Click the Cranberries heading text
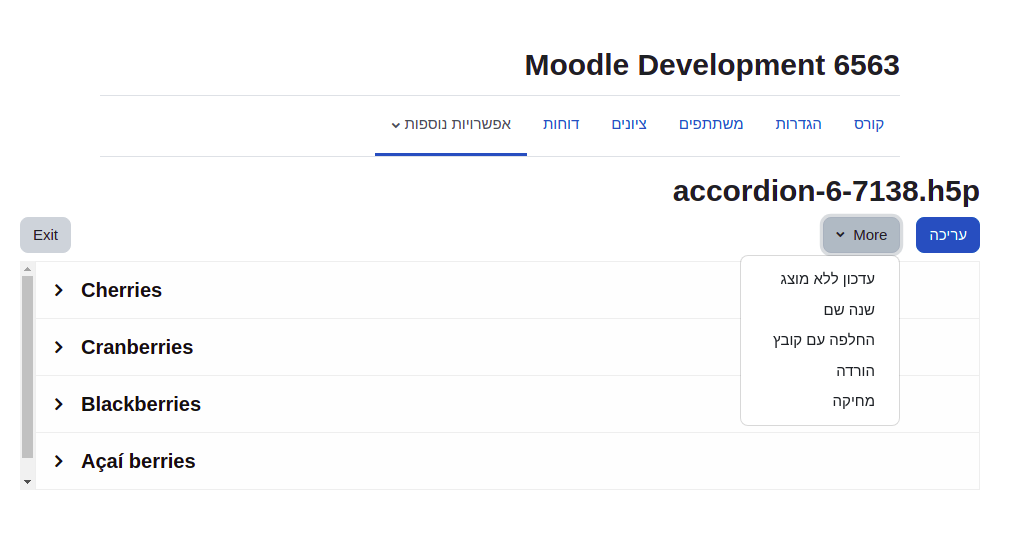This screenshot has height=535, width=1018. pos(137,347)
